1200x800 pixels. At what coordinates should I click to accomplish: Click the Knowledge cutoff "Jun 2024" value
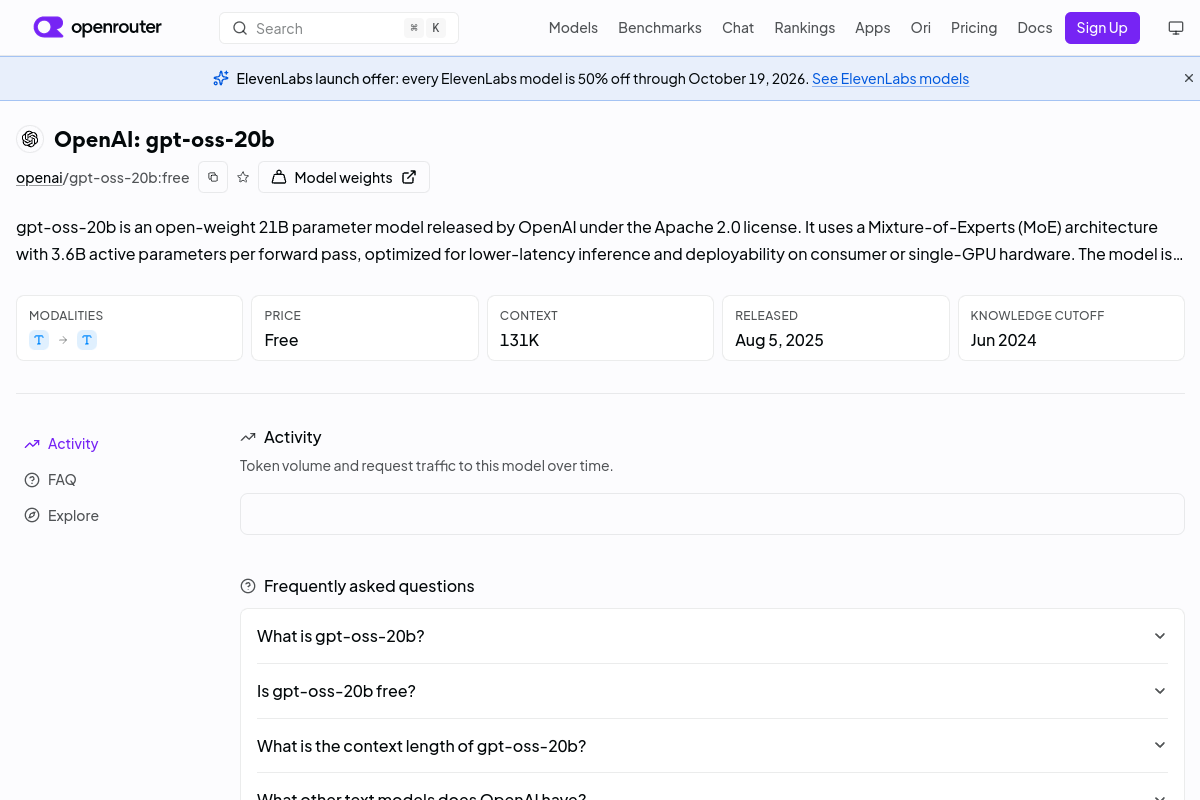[1003, 340]
